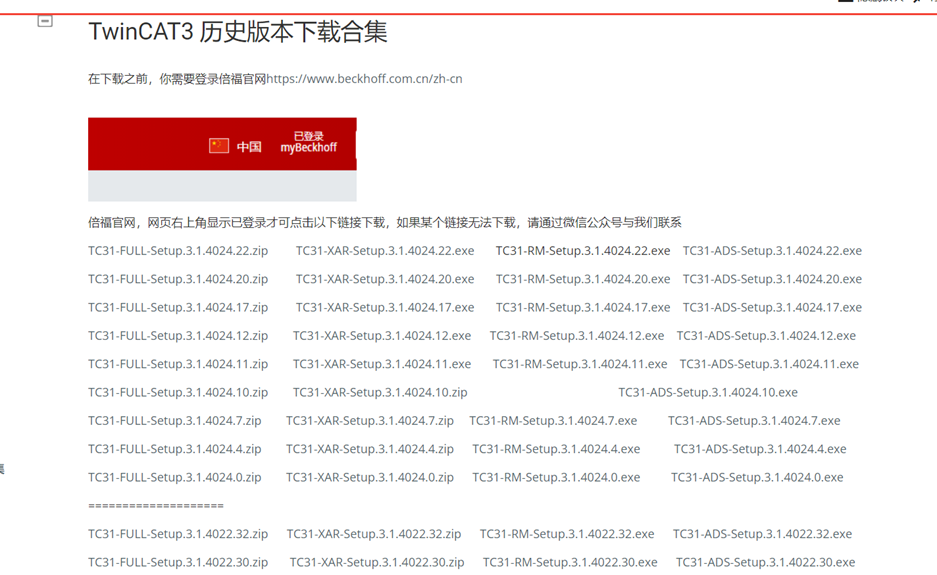Viewport: 937px width, 575px height.
Task: Download TC31-ADS-Setup.3.1.4022.30.exe
Action: [765, 562]
